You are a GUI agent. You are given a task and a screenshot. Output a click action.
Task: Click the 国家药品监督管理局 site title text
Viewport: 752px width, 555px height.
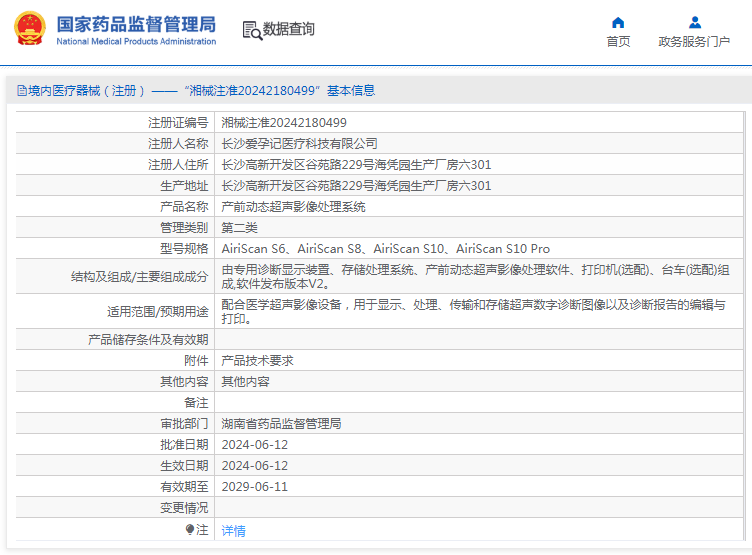click(x=135, y=23)
